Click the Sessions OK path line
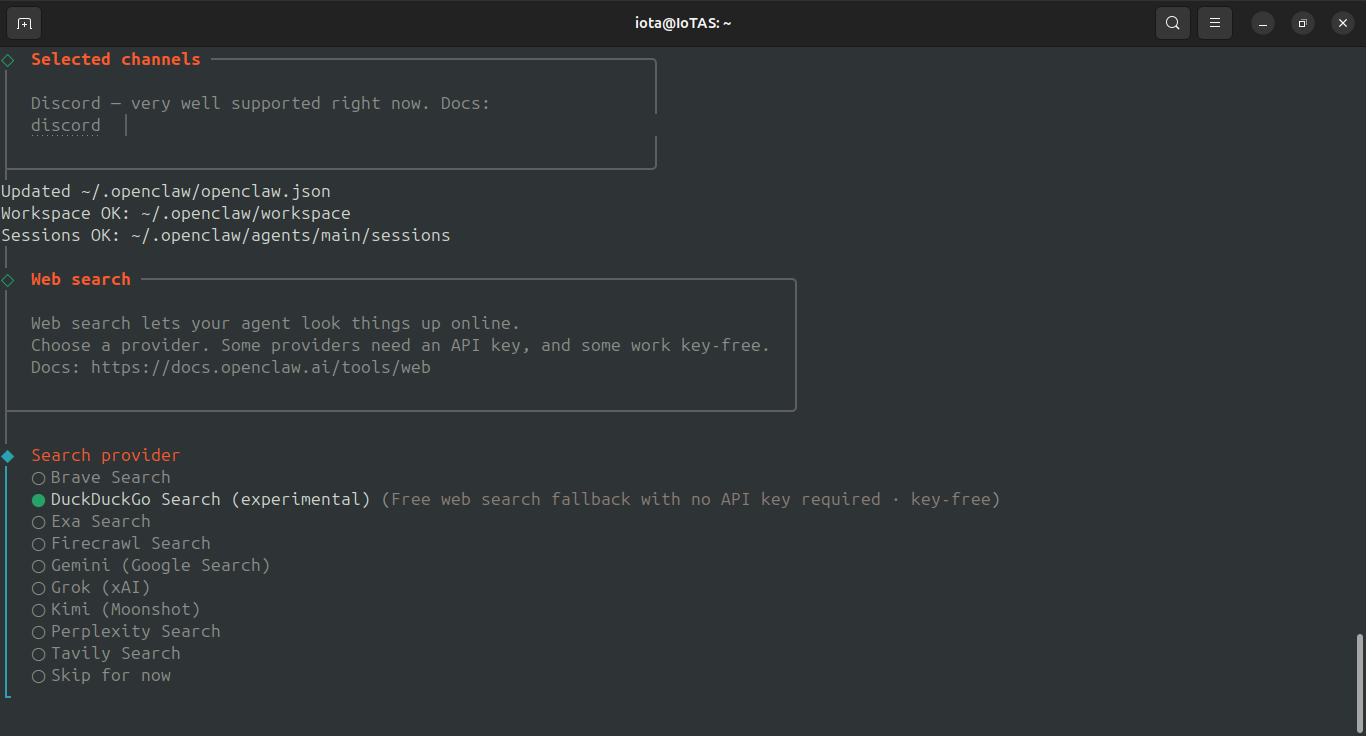 tap(226, 235)
